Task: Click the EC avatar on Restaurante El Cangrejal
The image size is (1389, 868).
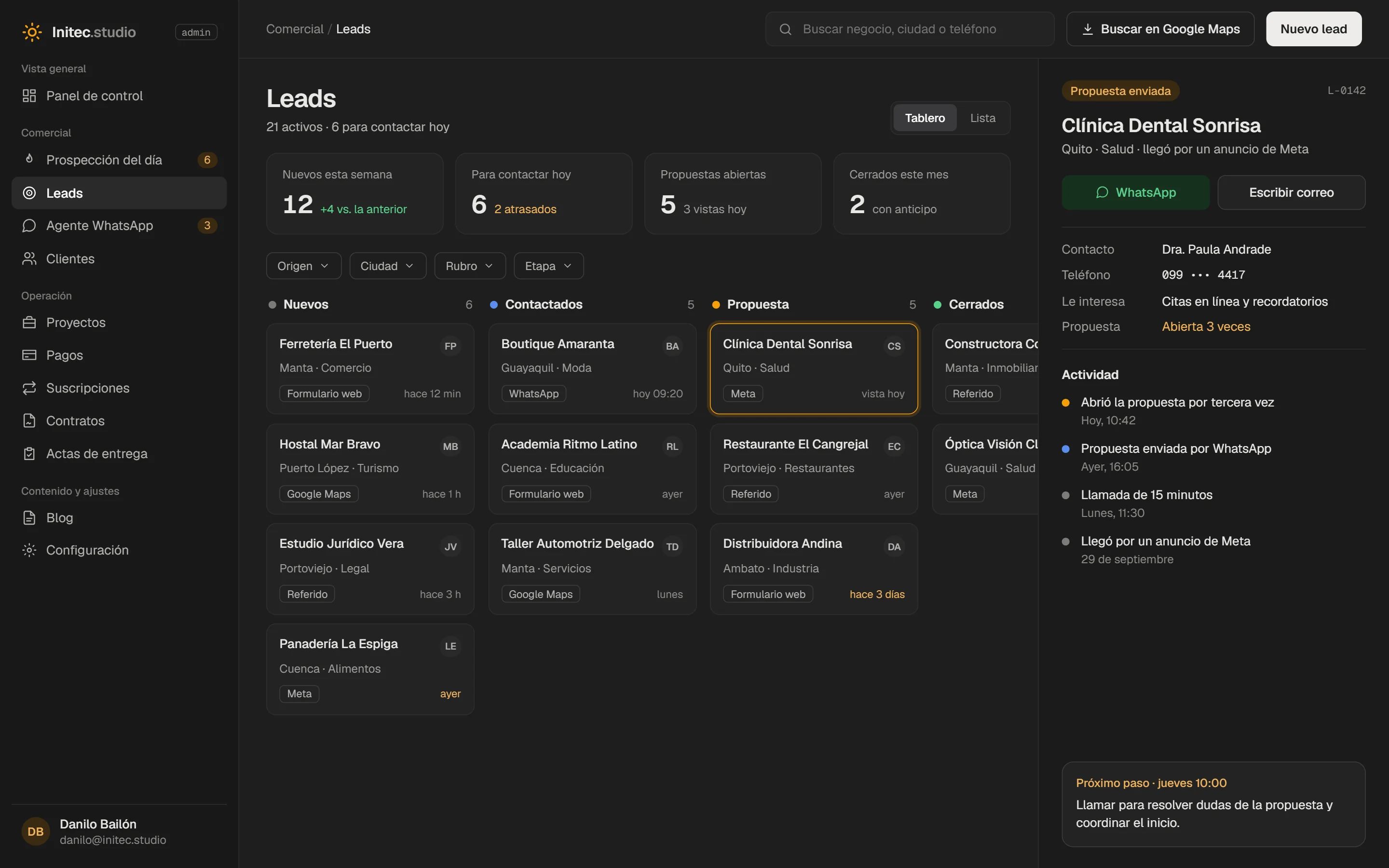Action: pos(894,447)
